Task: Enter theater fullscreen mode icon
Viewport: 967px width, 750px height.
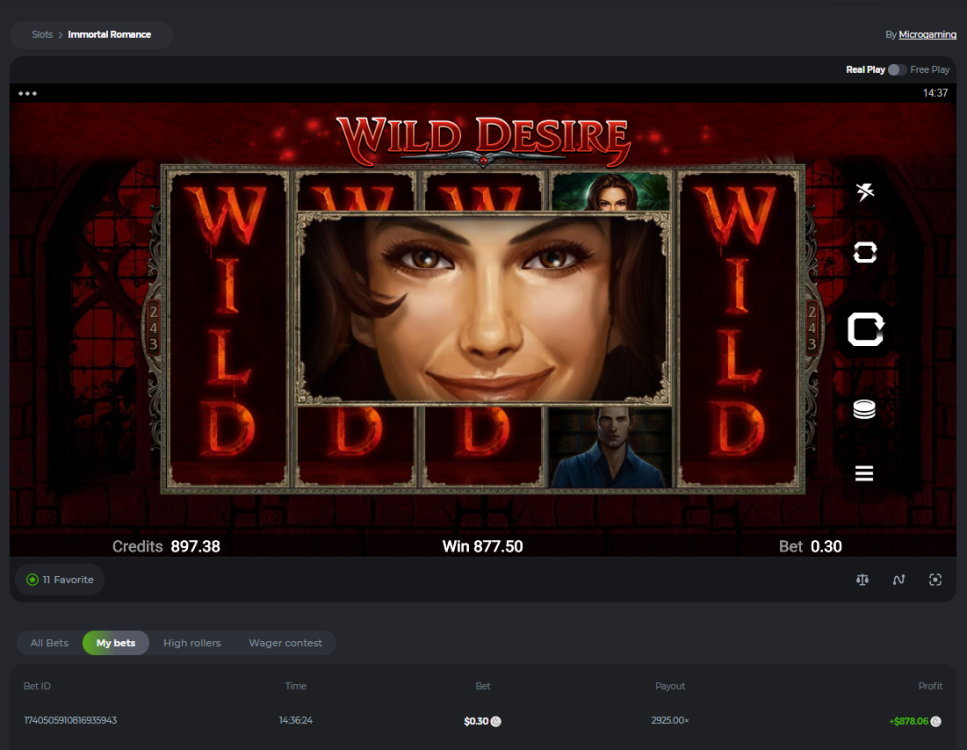Action: click(x=935, y=580)
